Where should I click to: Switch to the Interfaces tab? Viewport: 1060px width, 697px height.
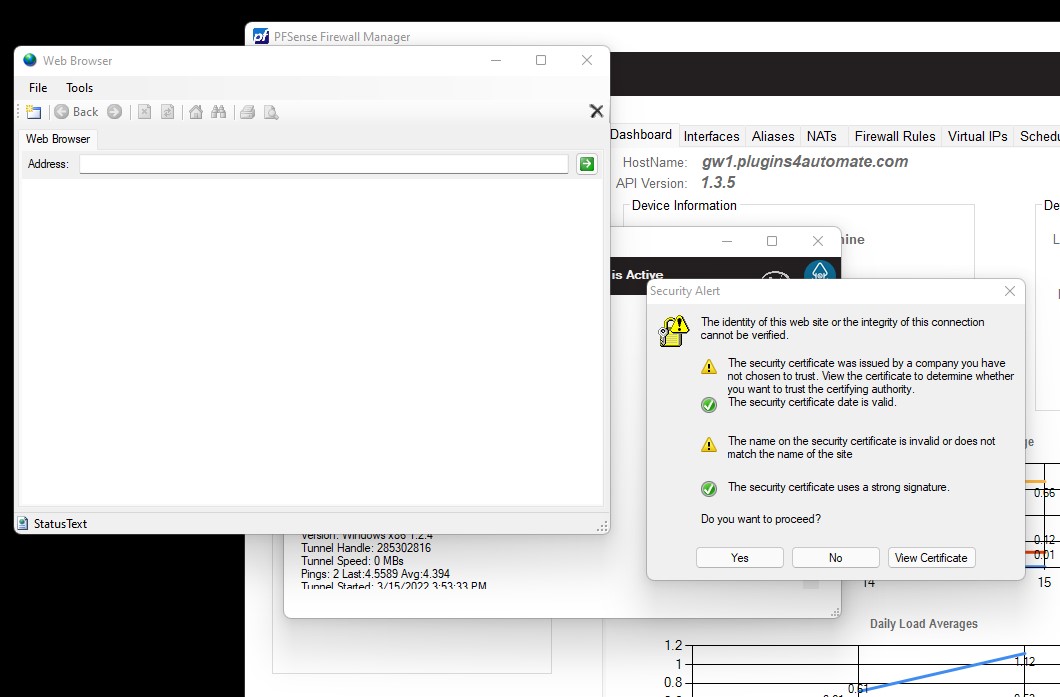711,136
